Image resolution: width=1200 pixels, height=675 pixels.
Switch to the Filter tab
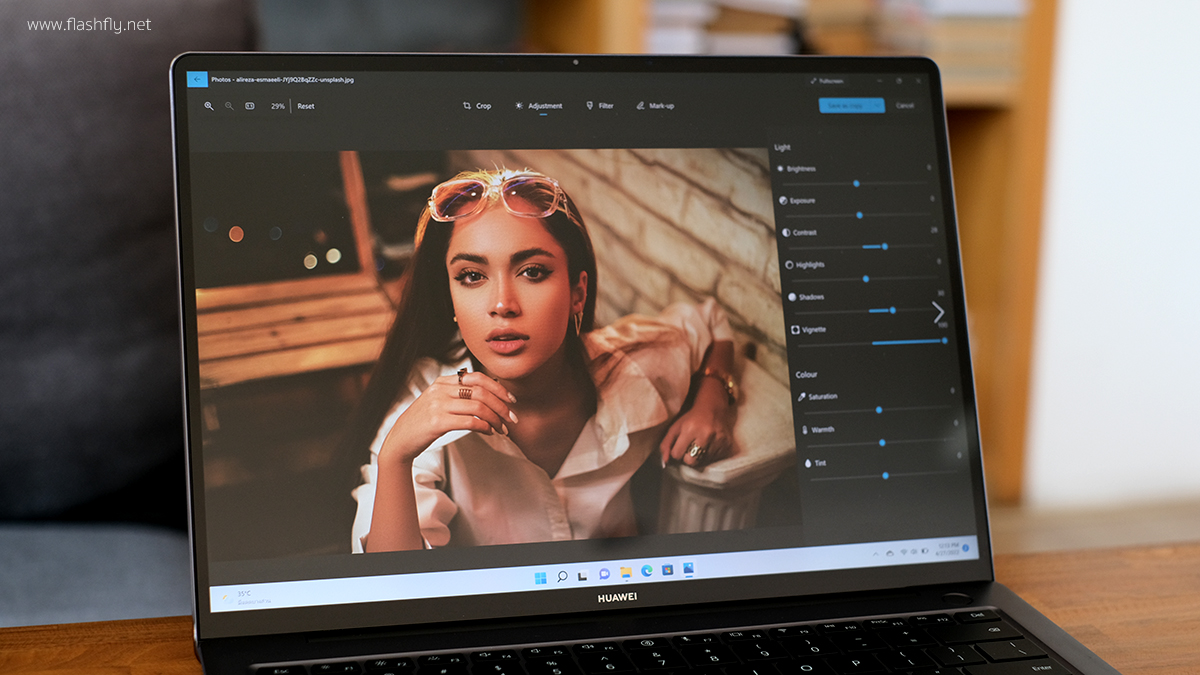point(600,105)
